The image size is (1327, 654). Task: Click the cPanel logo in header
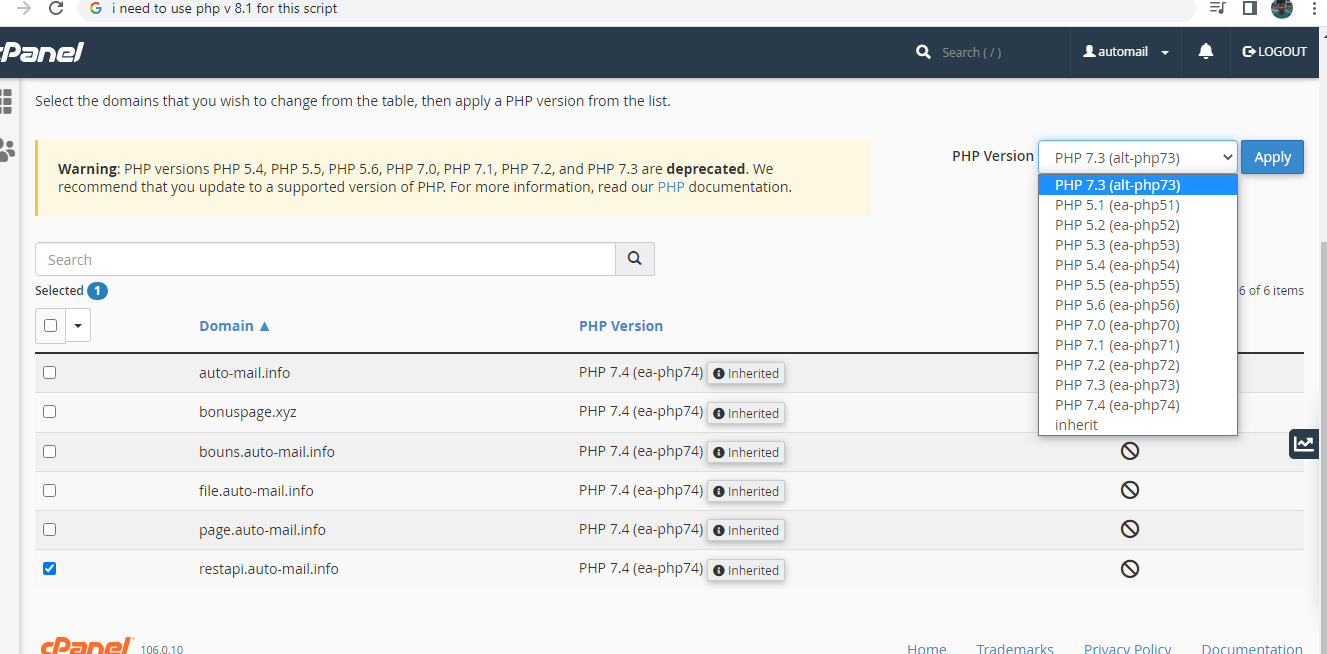coord(42,52)
